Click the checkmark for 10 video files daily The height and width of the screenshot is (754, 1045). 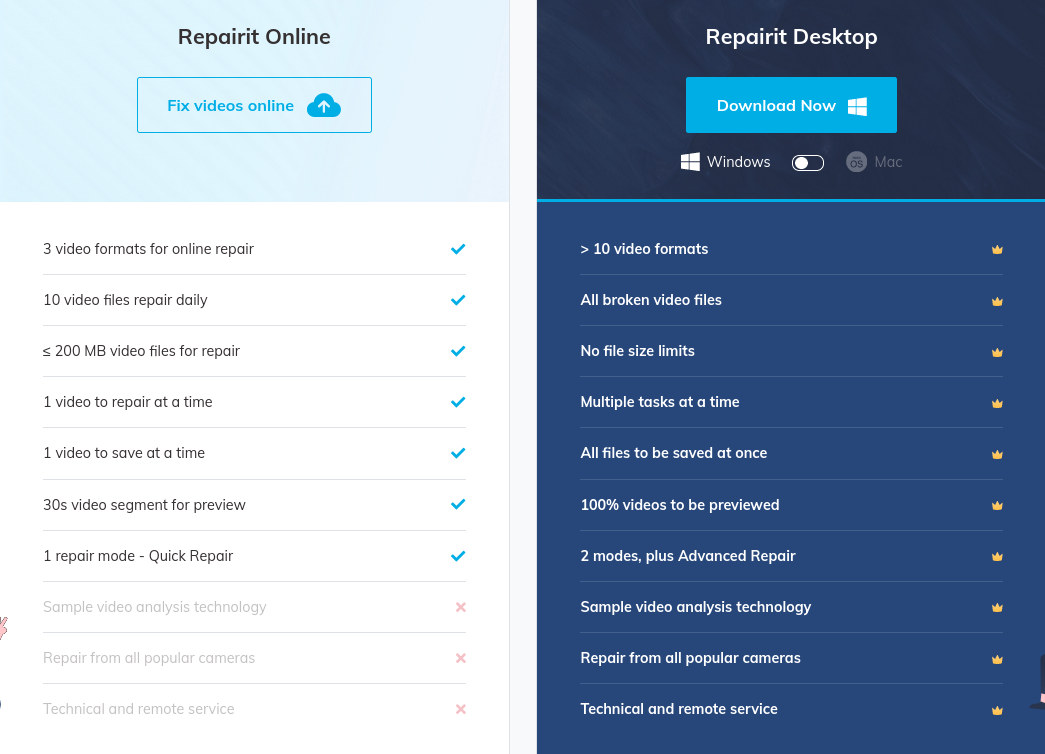point(458,300)
